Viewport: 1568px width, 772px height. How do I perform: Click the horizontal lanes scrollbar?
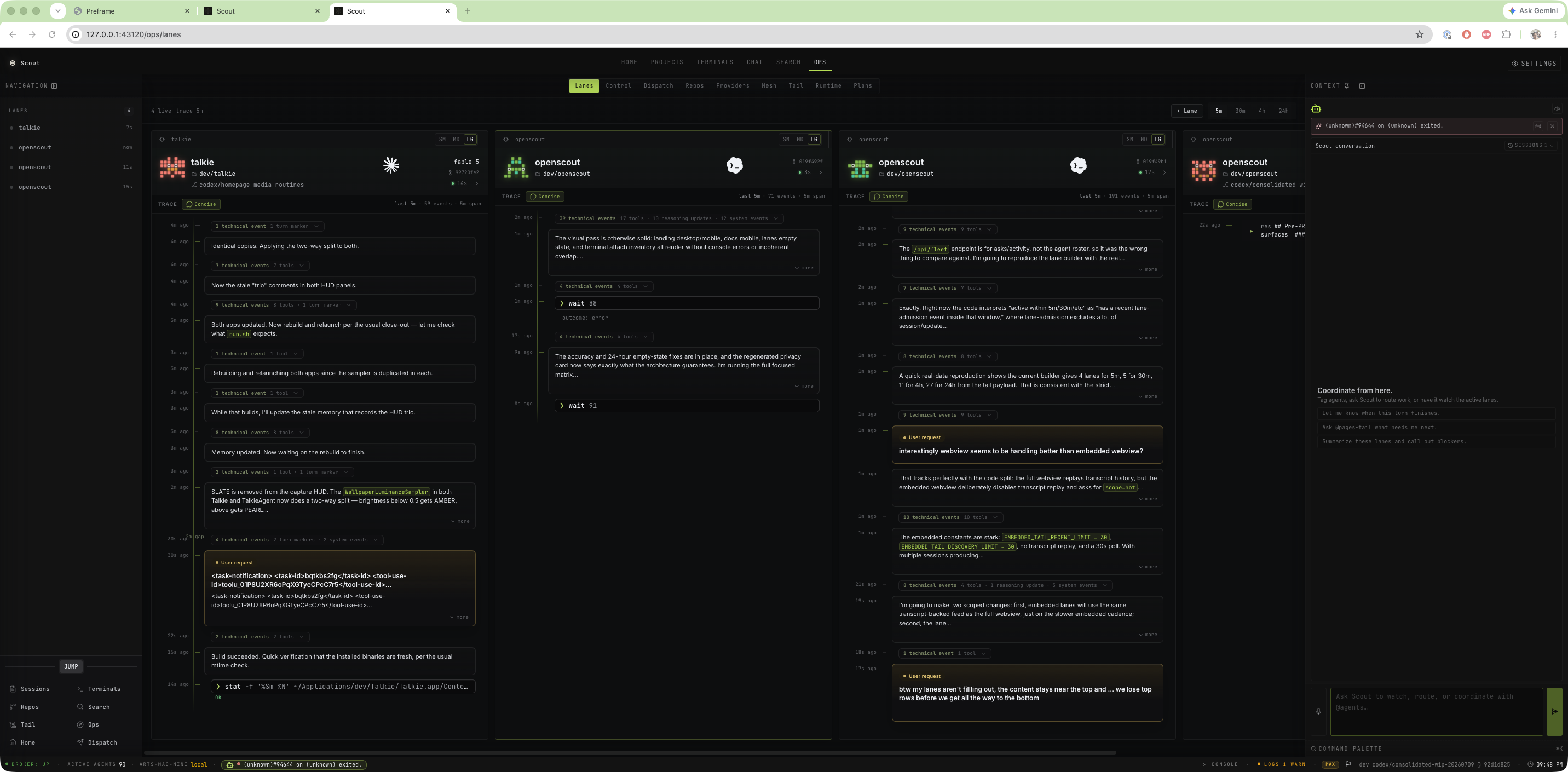(x=630, y=753)
